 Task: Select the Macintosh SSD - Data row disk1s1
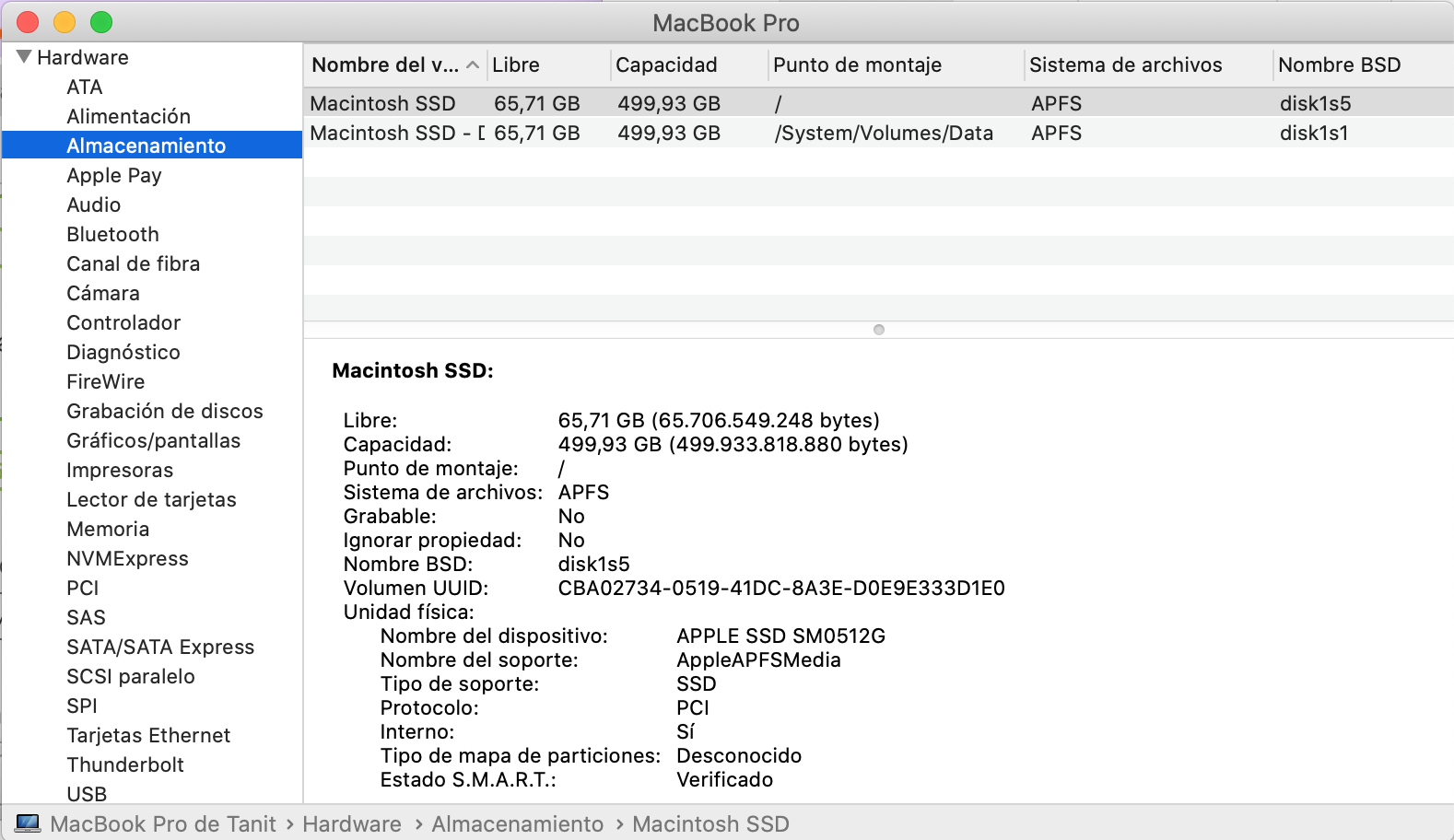click(x=878, y=133)
